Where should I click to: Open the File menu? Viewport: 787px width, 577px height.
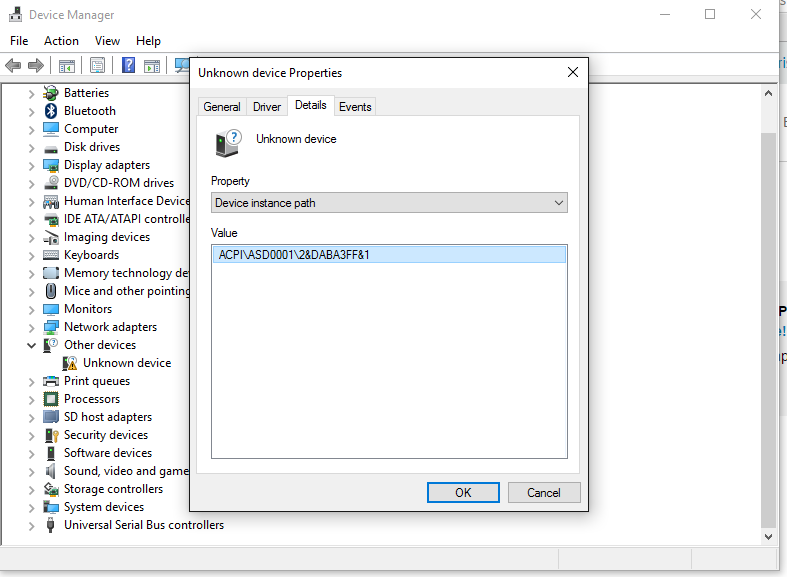tap(19, 41)
